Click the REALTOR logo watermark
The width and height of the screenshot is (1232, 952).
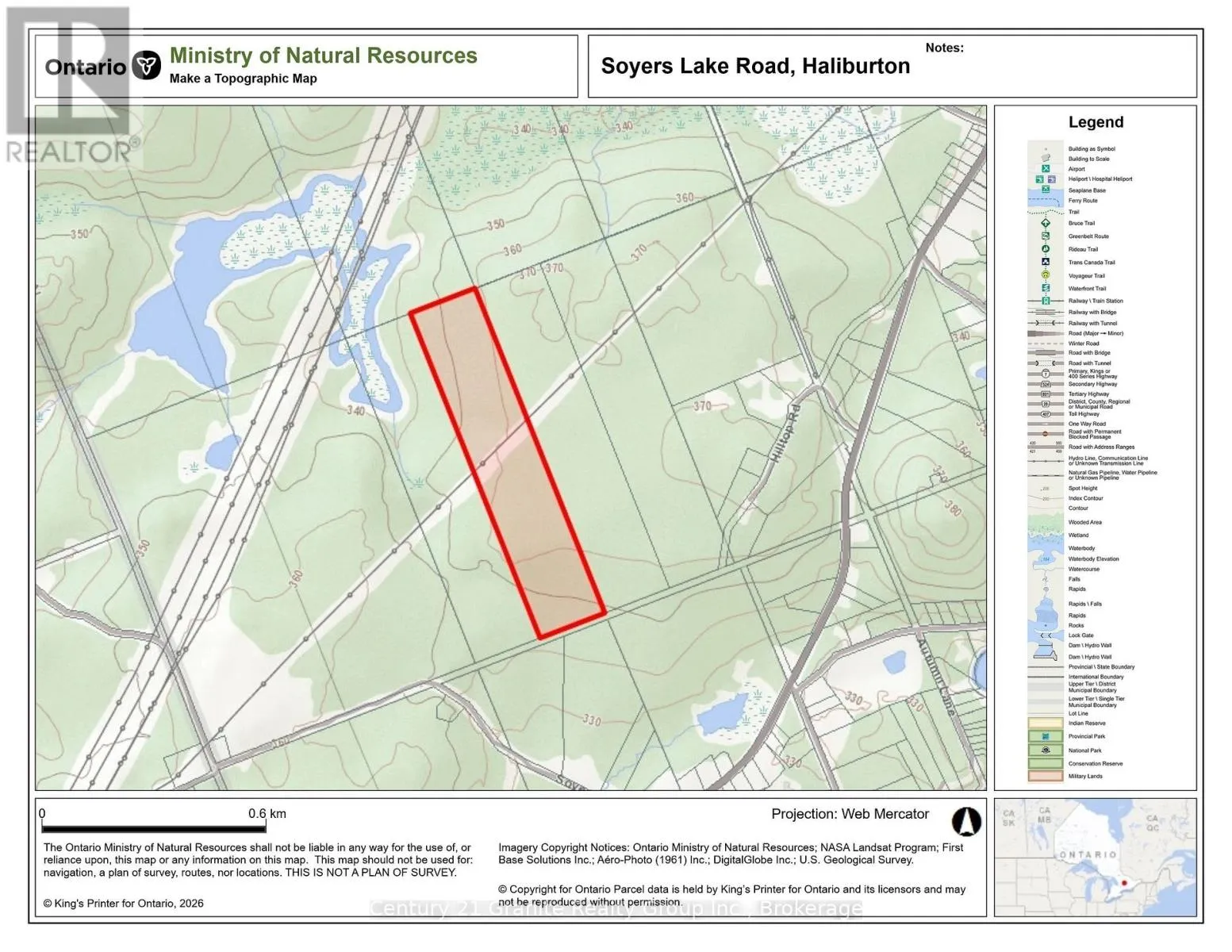click(x=71, y=86)
